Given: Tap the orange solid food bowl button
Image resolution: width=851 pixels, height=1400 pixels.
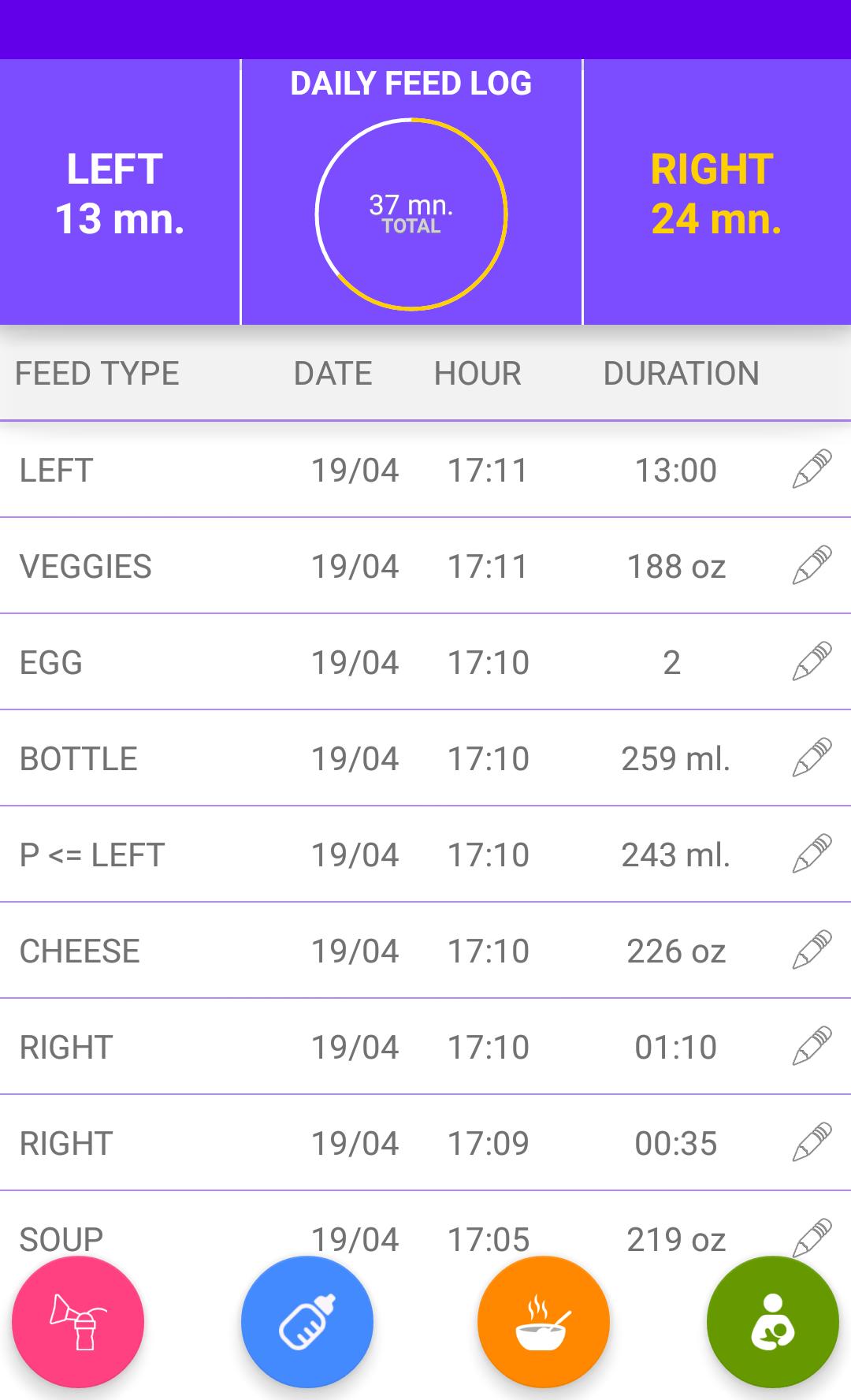Looking at the screenshot, I should tap(544, 1322).
